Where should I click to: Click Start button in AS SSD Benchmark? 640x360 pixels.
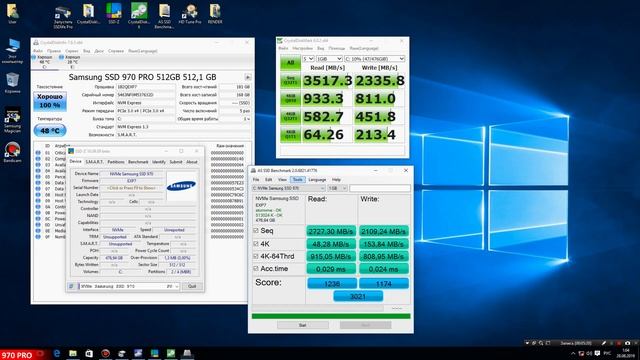(302, 325)
